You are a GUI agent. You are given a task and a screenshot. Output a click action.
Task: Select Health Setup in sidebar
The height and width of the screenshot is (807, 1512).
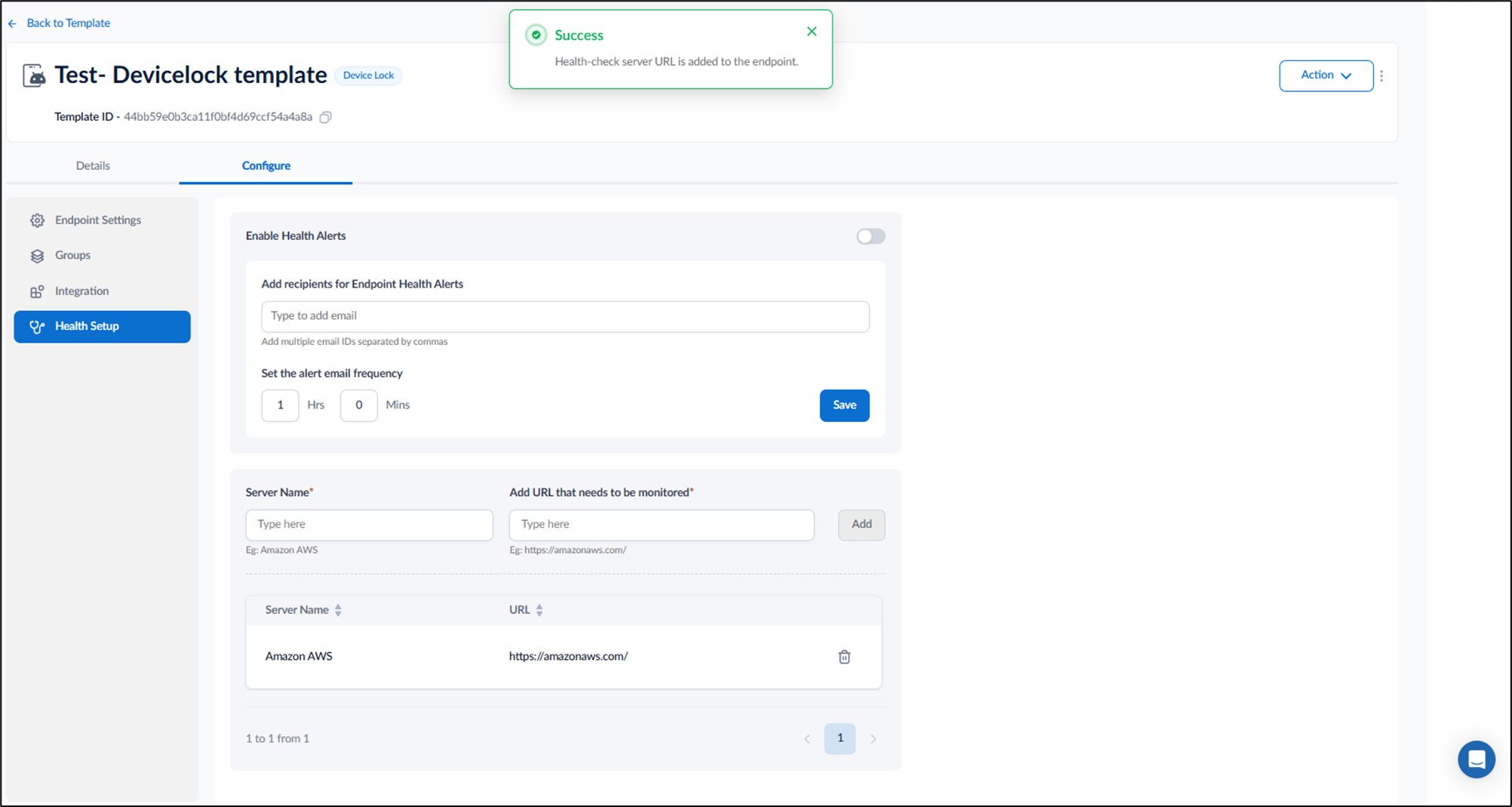103,327
